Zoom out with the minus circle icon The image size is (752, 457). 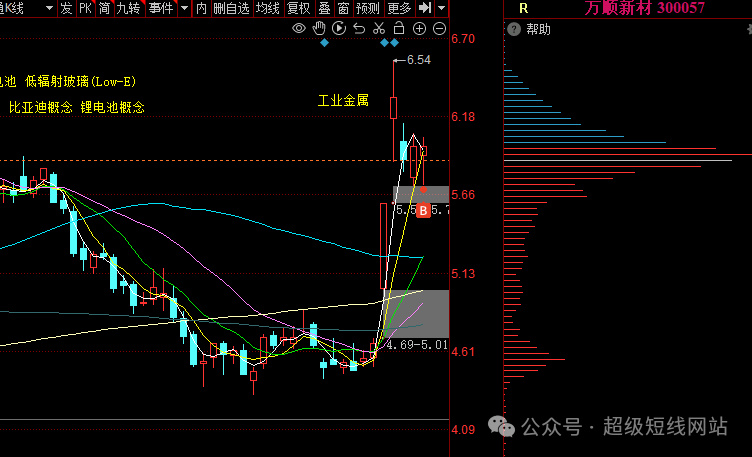(x=439, y=29)
